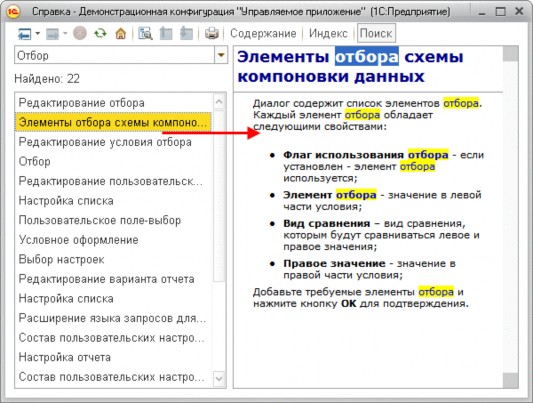Switch to the Содержание tab
The height and width of the screenshot is (403, 533).
point(263,33)
